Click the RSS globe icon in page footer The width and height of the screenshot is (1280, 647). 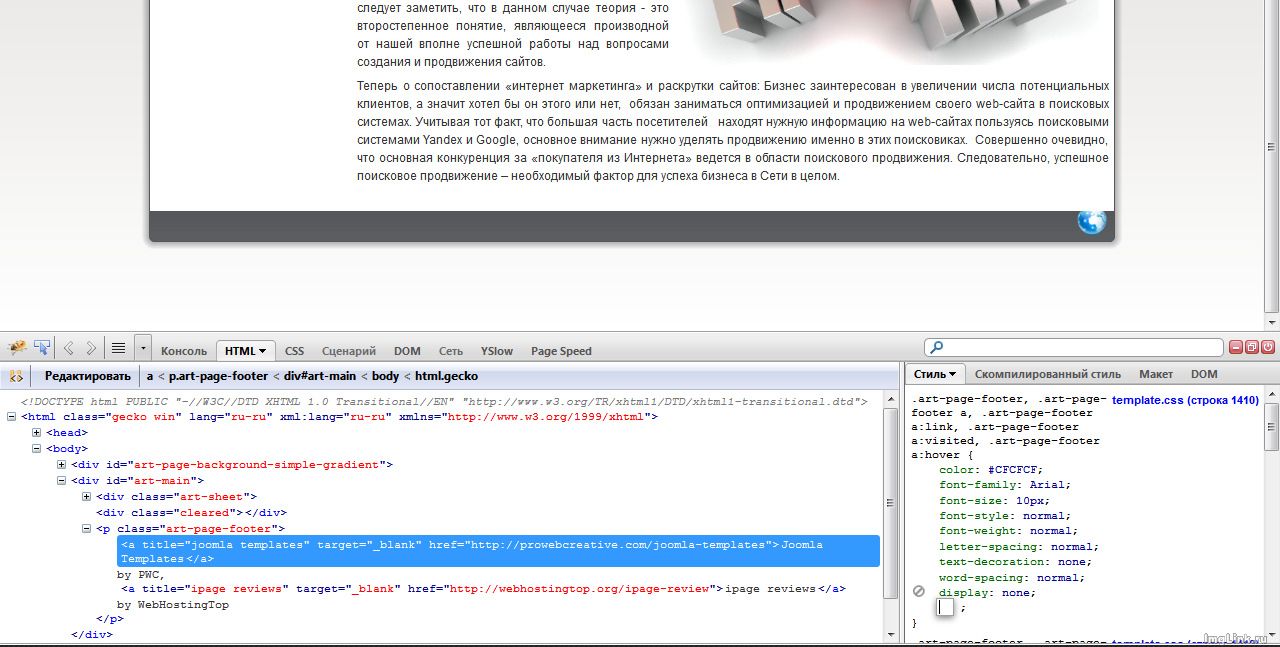(1091, 222)
